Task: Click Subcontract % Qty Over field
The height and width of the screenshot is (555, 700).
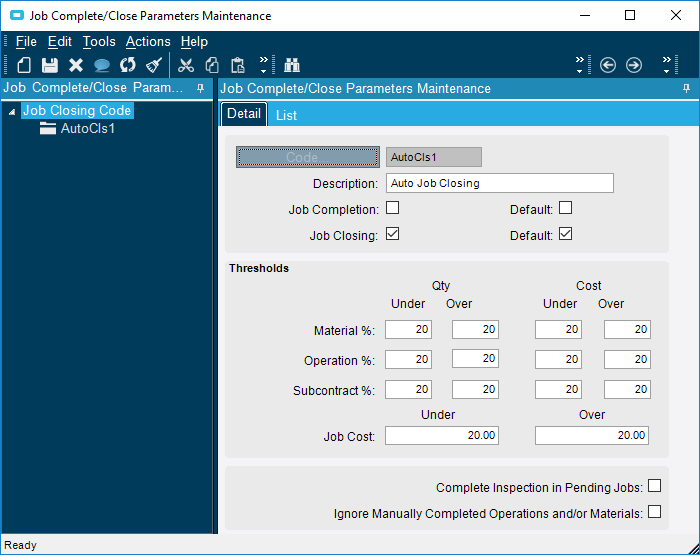Action: point(475,389)
